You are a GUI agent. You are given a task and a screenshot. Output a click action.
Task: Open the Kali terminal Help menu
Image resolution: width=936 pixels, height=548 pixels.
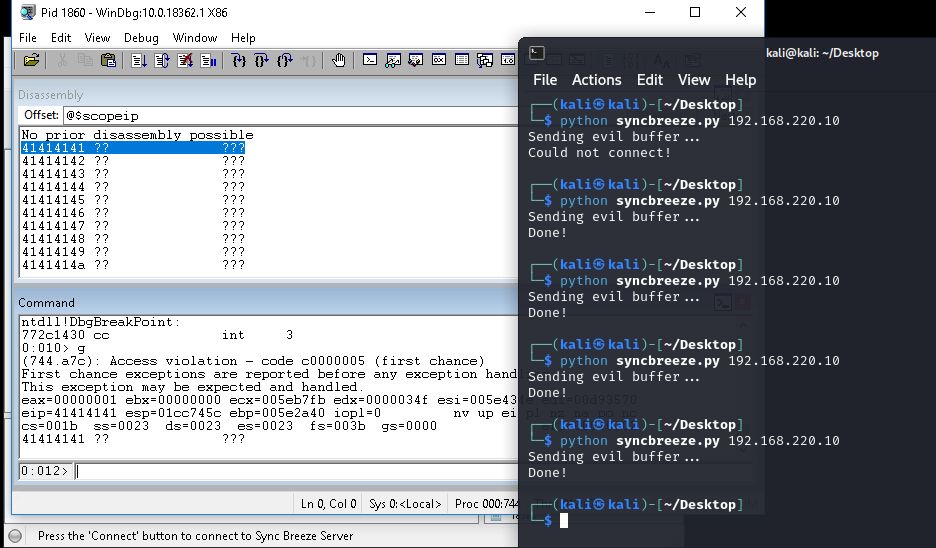740,80
